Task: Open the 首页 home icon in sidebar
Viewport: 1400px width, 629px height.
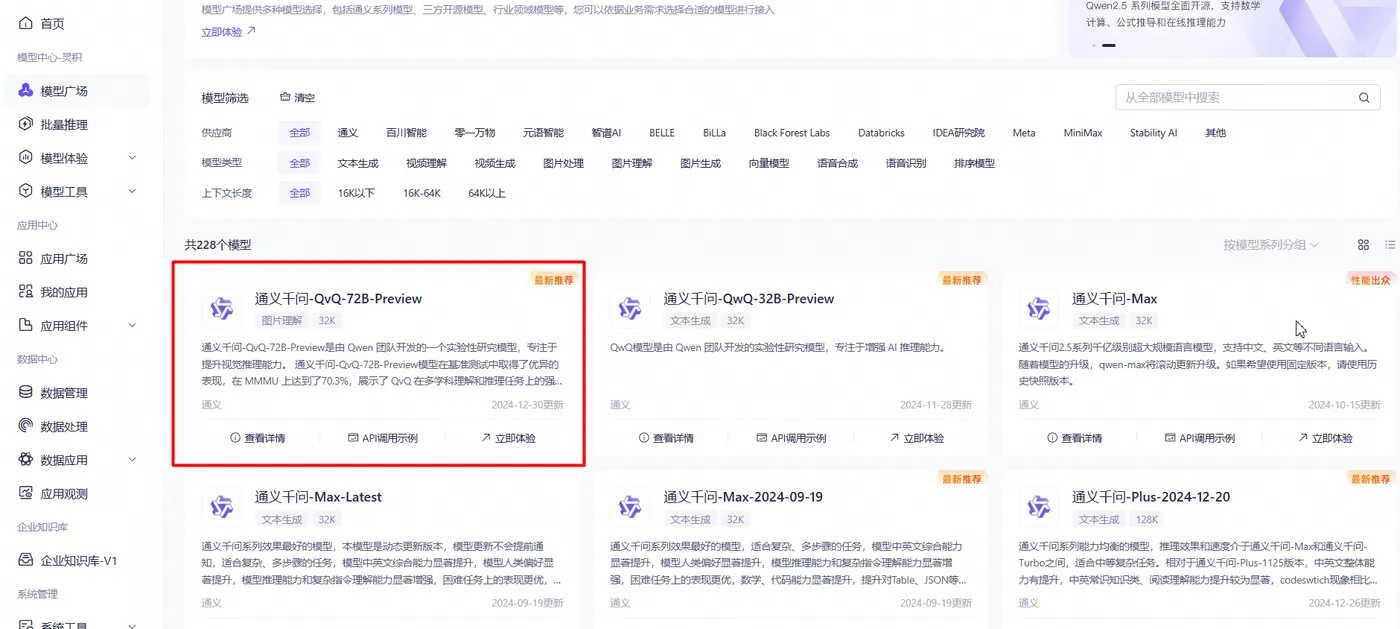Action: (26, 23)
